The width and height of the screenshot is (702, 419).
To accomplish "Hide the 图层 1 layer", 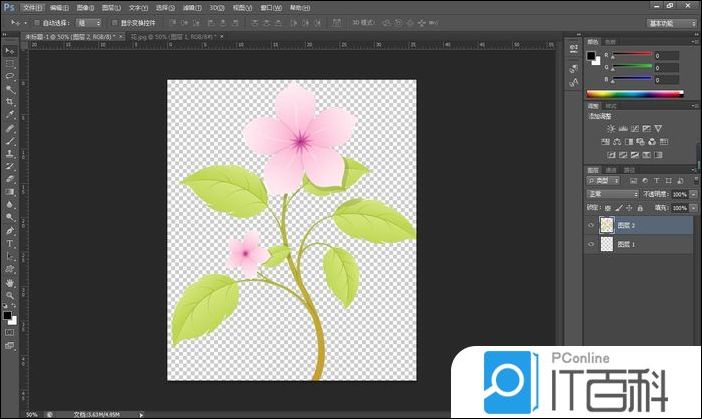I will pyautogui.click(x=591, y=244).
